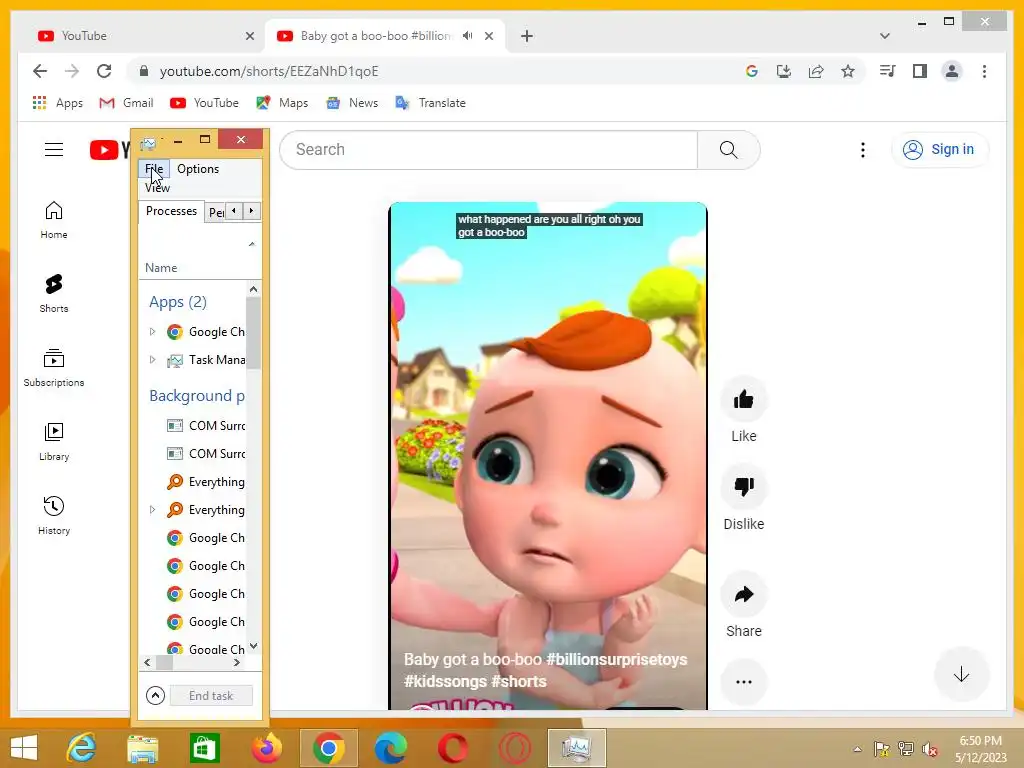Image resolution: width=1024 pixels, height=768 pixels.
Task: Open the YouTube hamburger guide menu
Action: coord(54,150)
